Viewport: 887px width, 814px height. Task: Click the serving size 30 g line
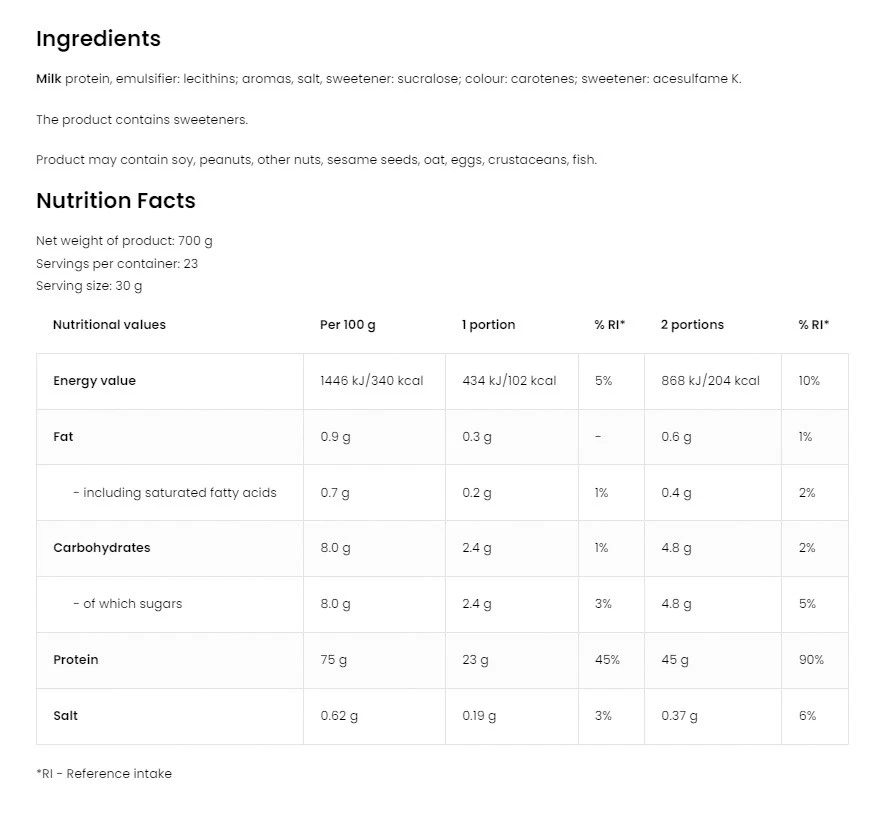point(89,286)
